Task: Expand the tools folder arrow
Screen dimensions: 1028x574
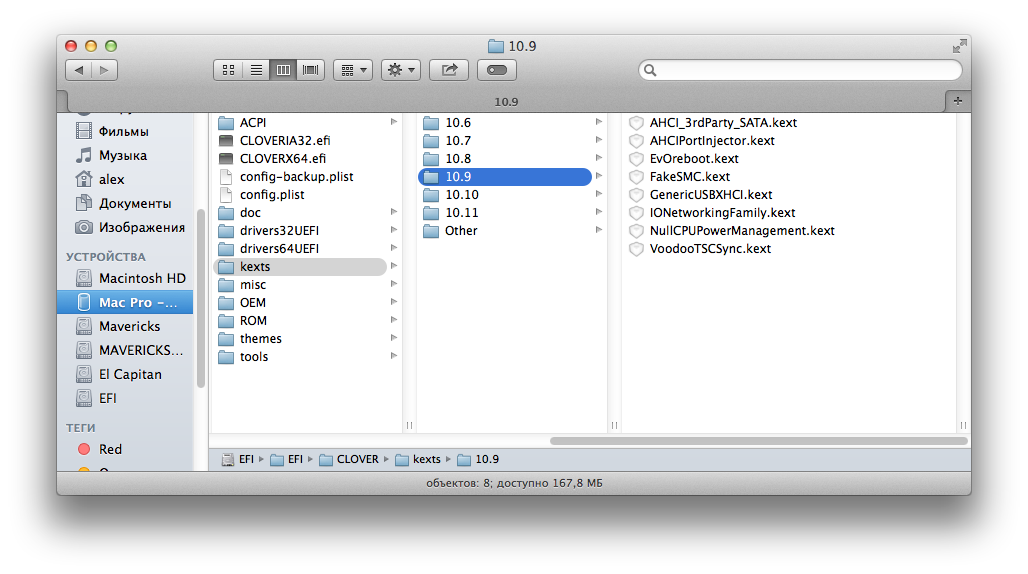Action: coord(393,356)
